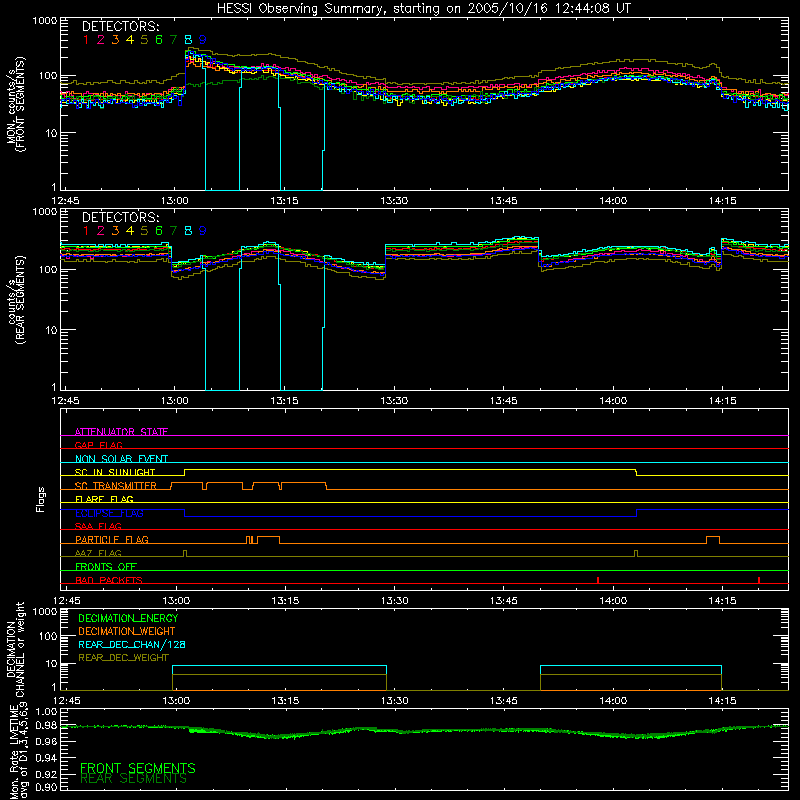
Task: Click the BAD PACKETS red marker before 14:00
Action: coord(597,580)
